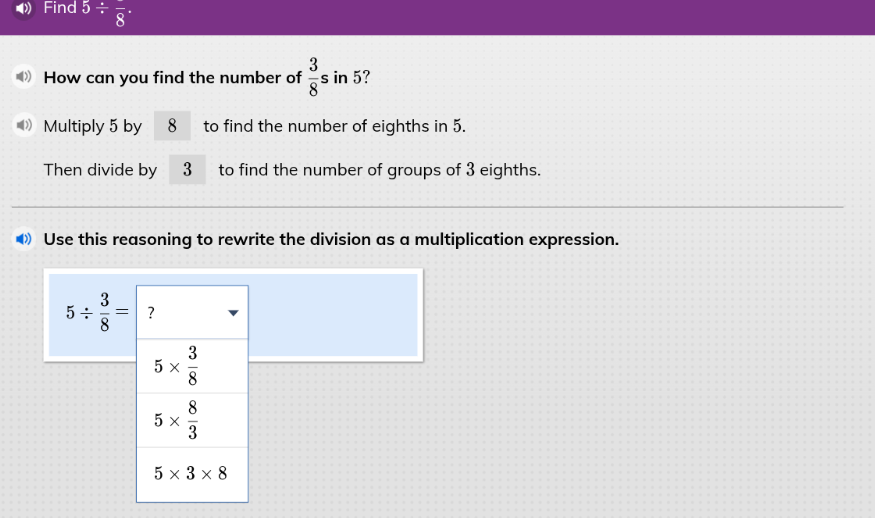Image resolution: width=875 pixels, height=518 pixels.
Task: Play audio for 'How can you find' question
Action: [23, 76]
